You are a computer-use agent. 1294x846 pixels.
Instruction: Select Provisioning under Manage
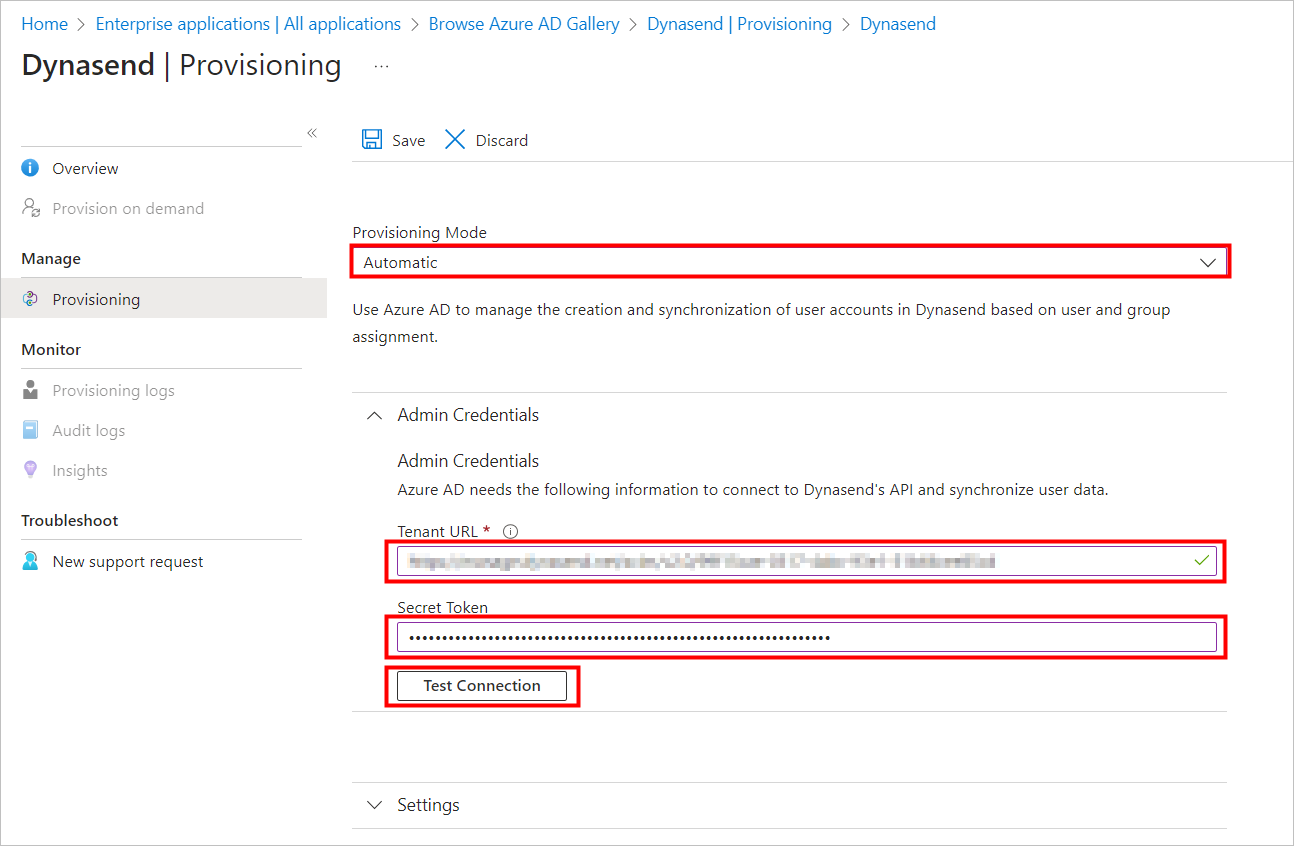pos(96,298)
